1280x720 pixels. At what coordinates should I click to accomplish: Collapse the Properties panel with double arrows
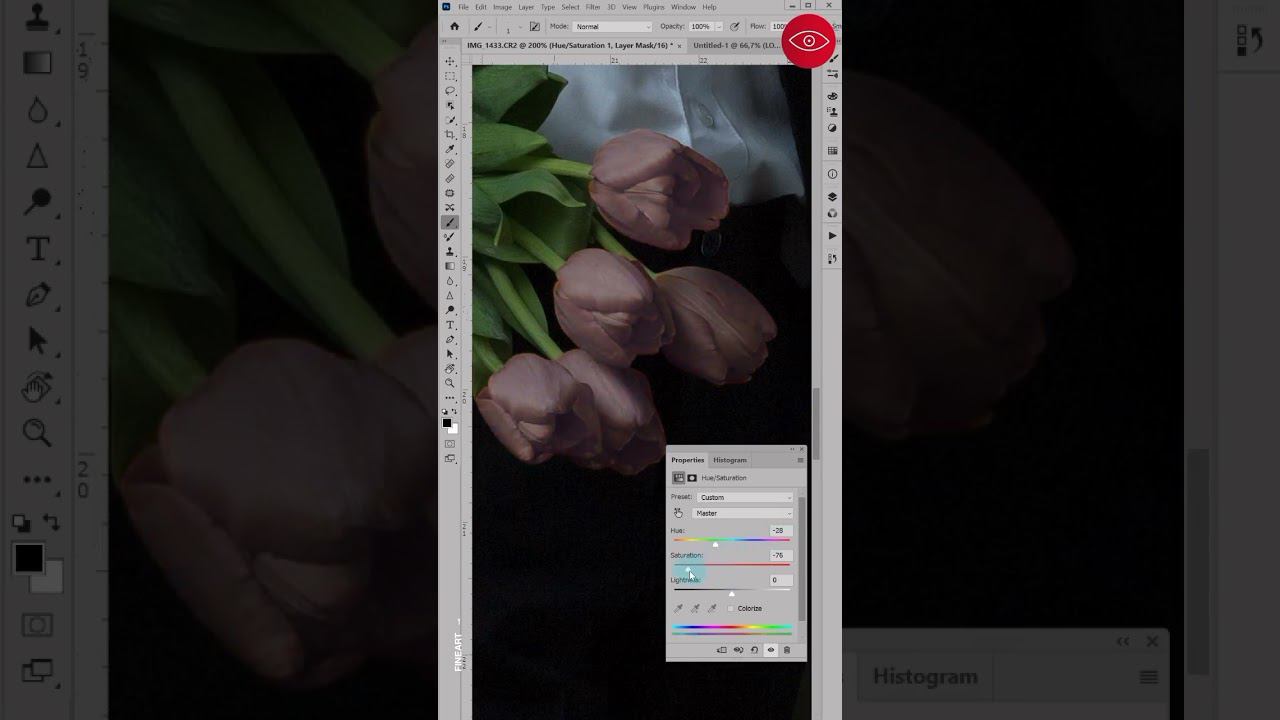click(791, 449)
